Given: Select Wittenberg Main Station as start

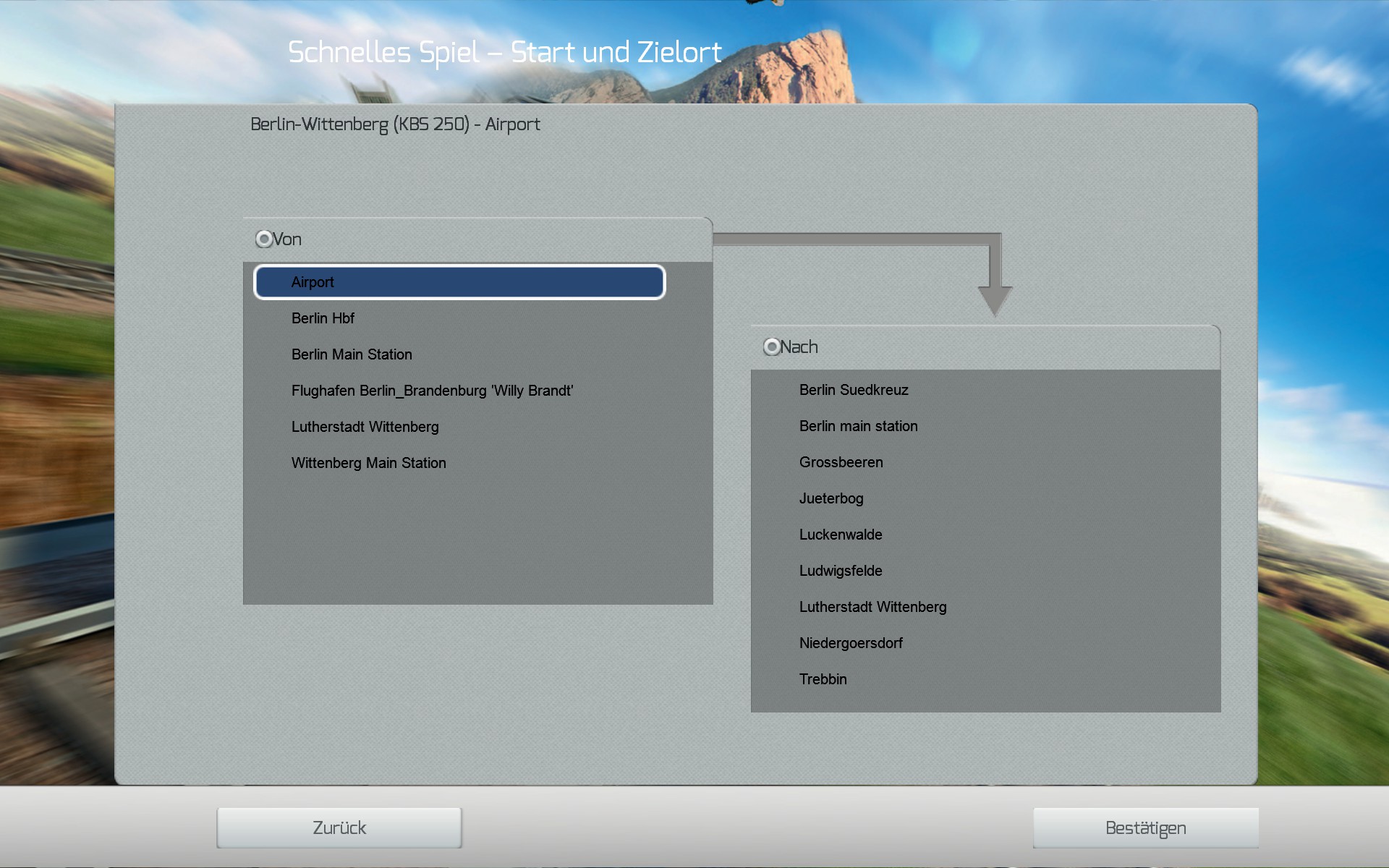Looking at the screenshot, I should (368, 463).
